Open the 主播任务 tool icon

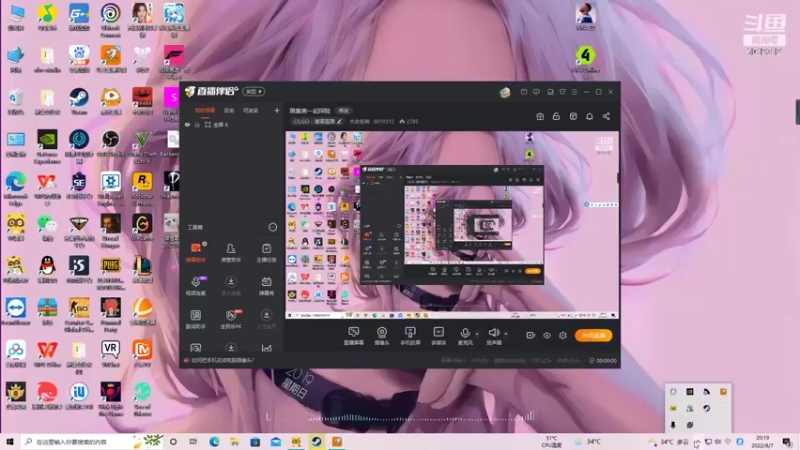(266, 252)
